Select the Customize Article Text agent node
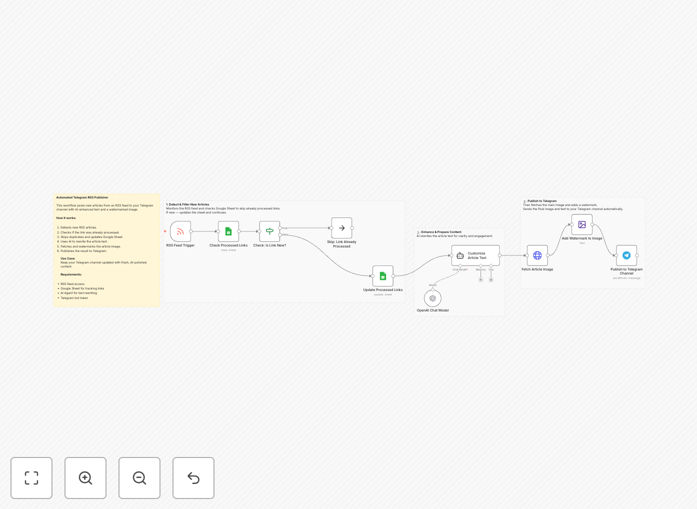Viewport: 697px width, 509px height. [475, 256]
